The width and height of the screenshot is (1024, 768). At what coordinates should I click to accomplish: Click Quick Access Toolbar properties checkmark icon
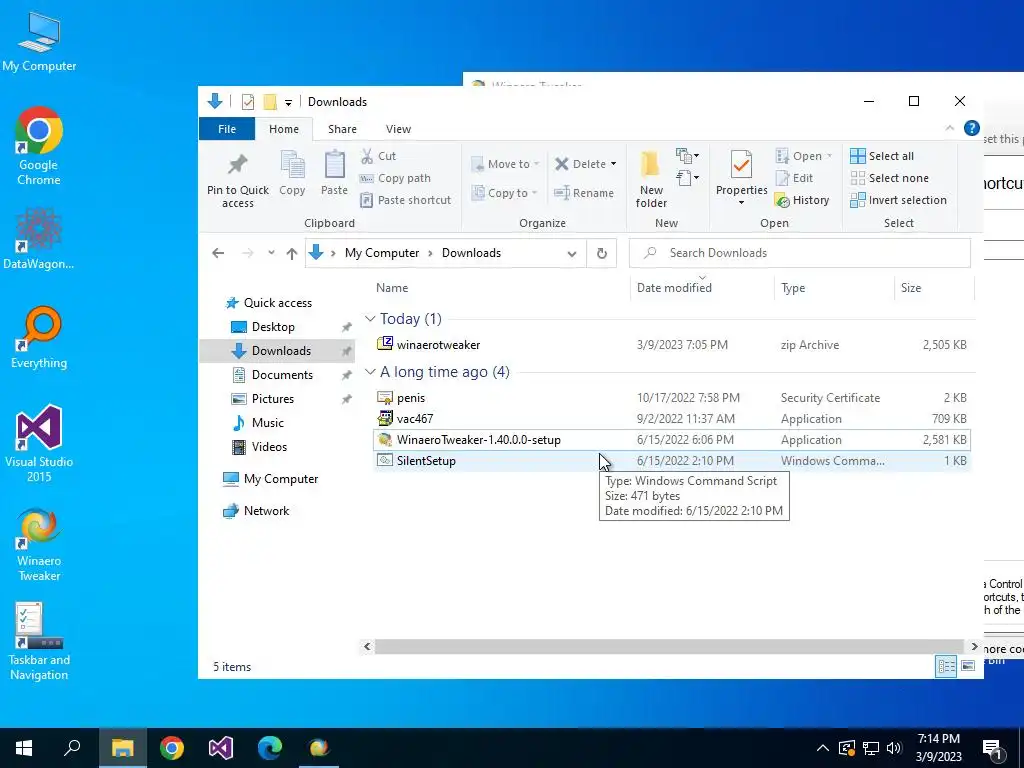click(x=248, y=102)
